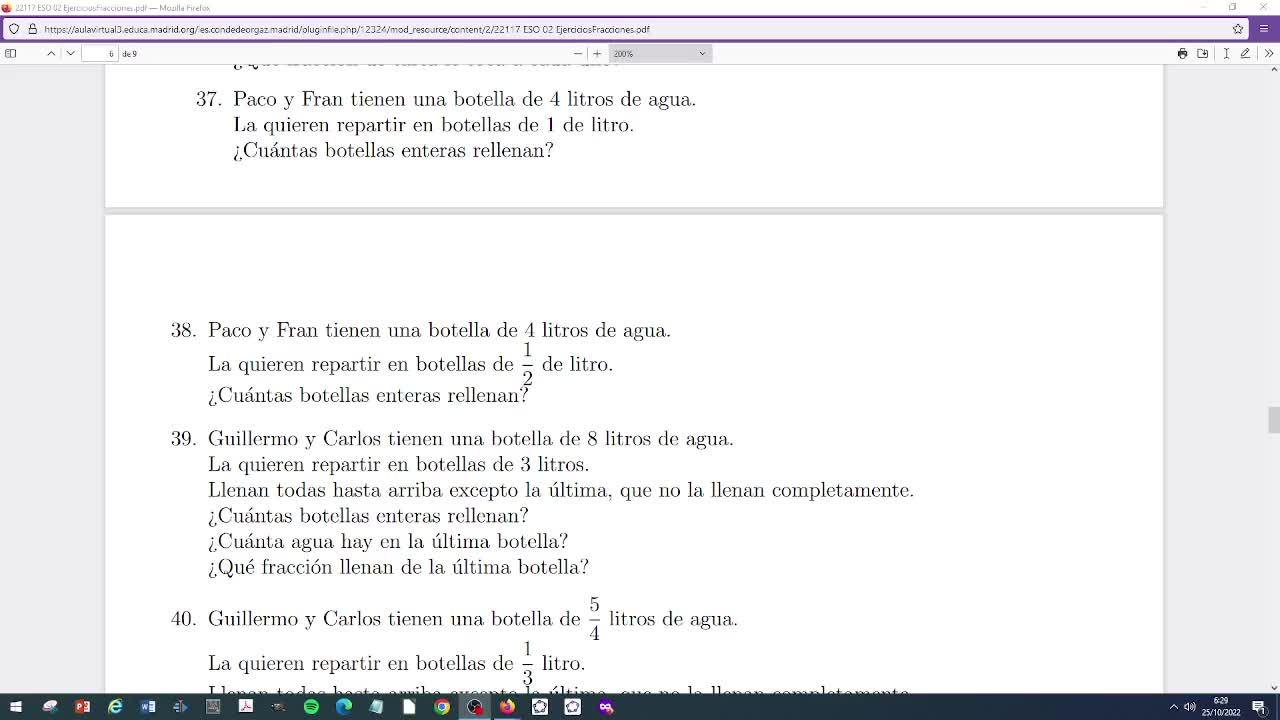Open the volume control

[x=1190, y=707]
